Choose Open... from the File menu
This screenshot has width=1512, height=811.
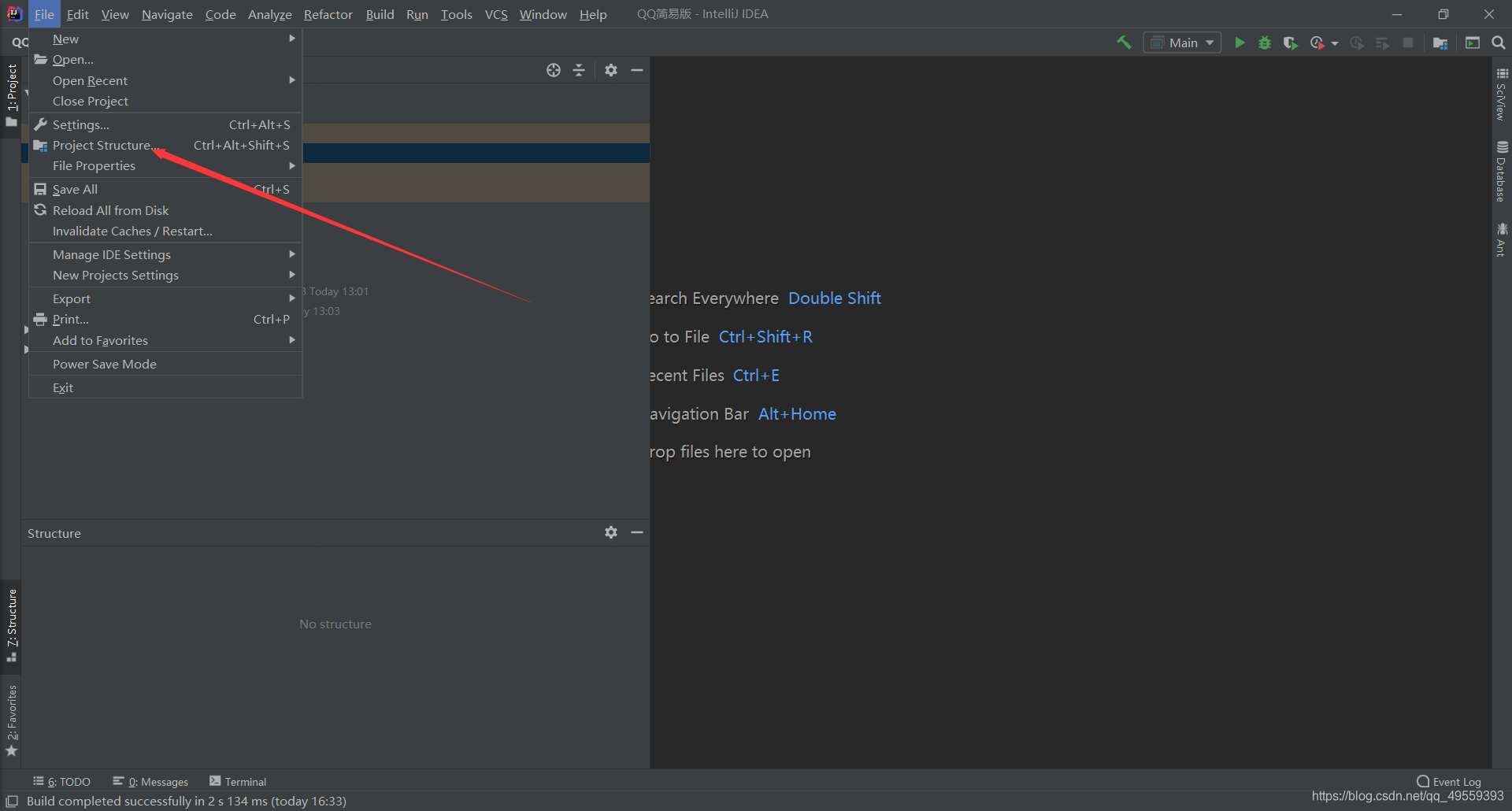click(165, 60)
